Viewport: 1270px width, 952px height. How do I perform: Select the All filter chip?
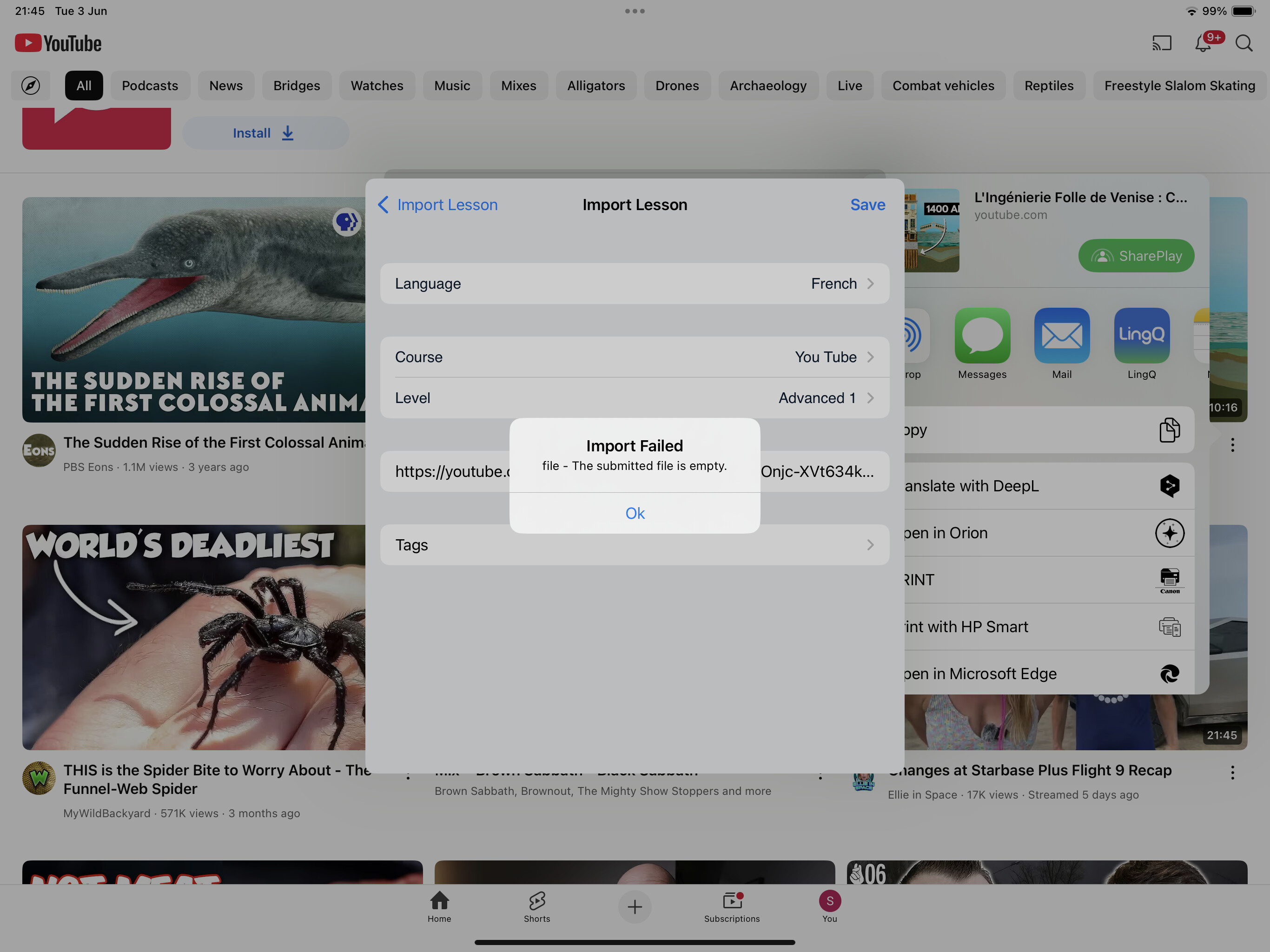pyautogui.click(x=84, y=86)
